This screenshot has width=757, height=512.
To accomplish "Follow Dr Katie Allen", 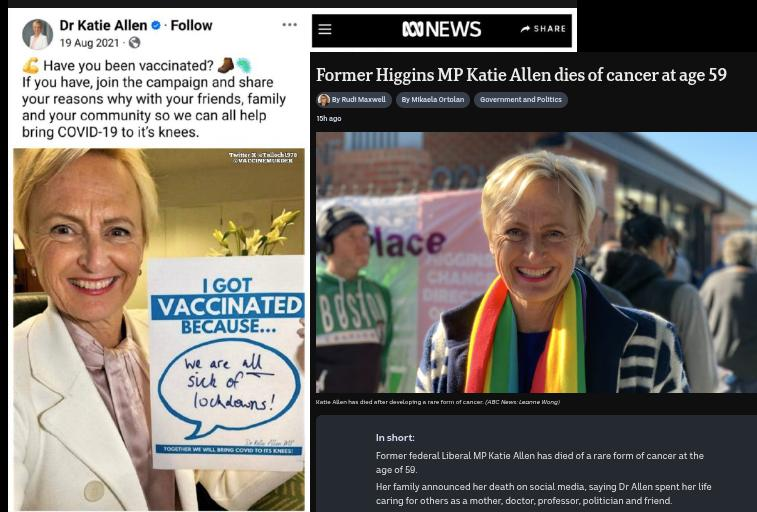I will [x=191, y=25].
